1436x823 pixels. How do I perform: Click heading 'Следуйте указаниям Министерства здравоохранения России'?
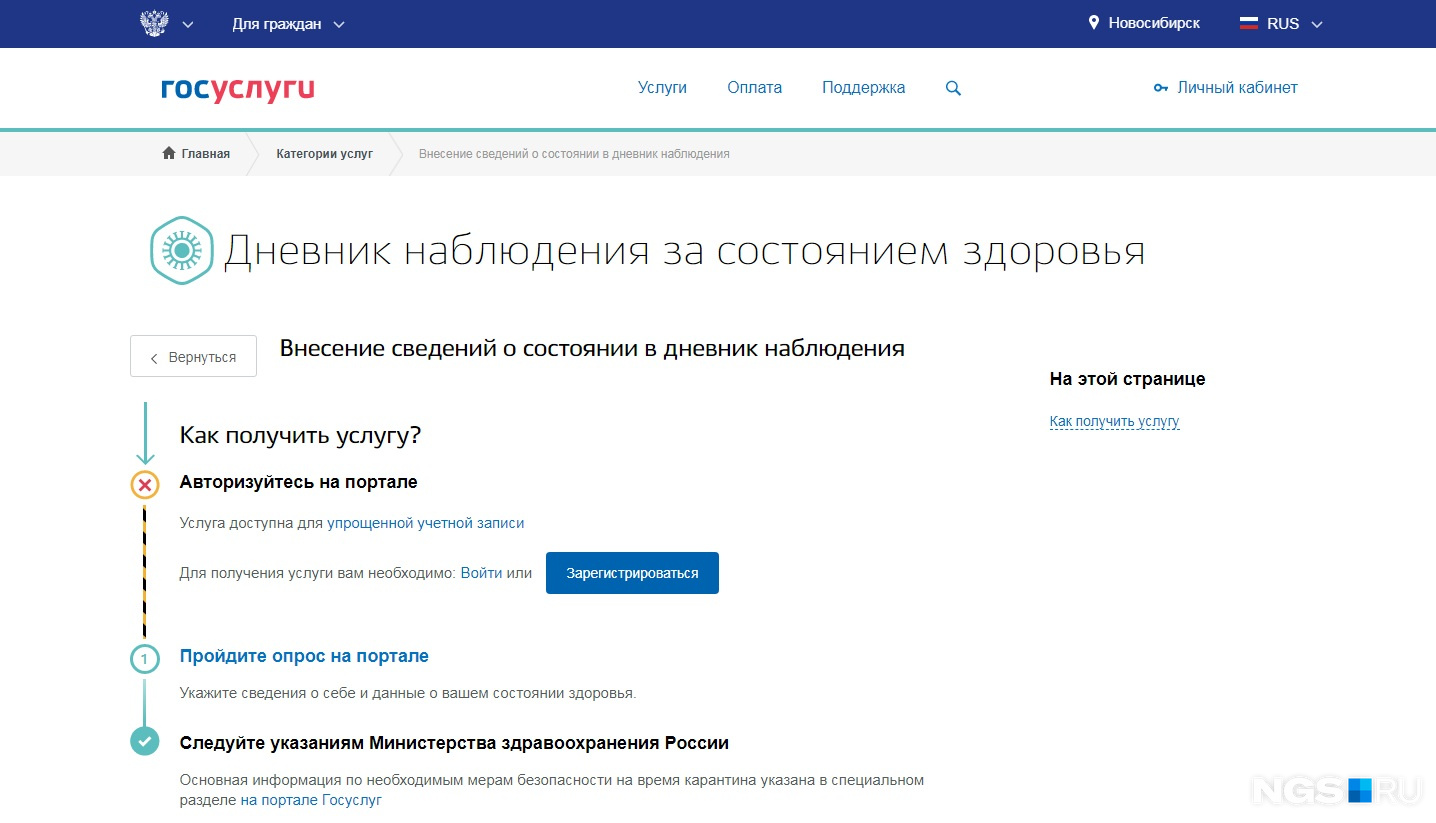[x=454, y=743]
